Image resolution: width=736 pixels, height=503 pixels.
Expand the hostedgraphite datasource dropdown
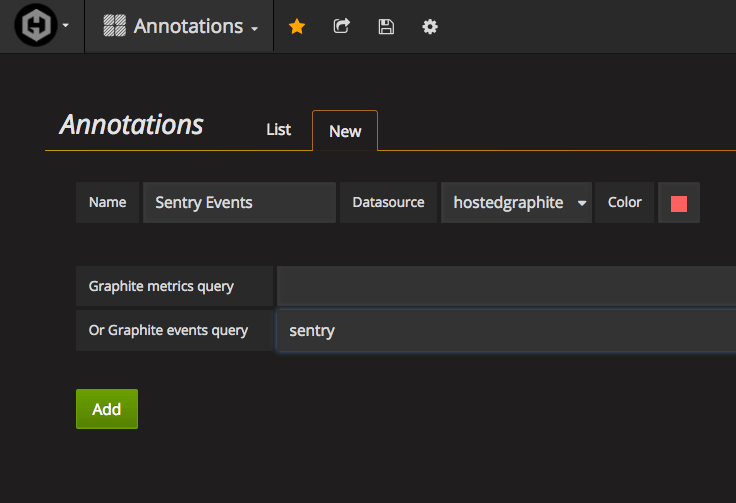tap(516, 202)
